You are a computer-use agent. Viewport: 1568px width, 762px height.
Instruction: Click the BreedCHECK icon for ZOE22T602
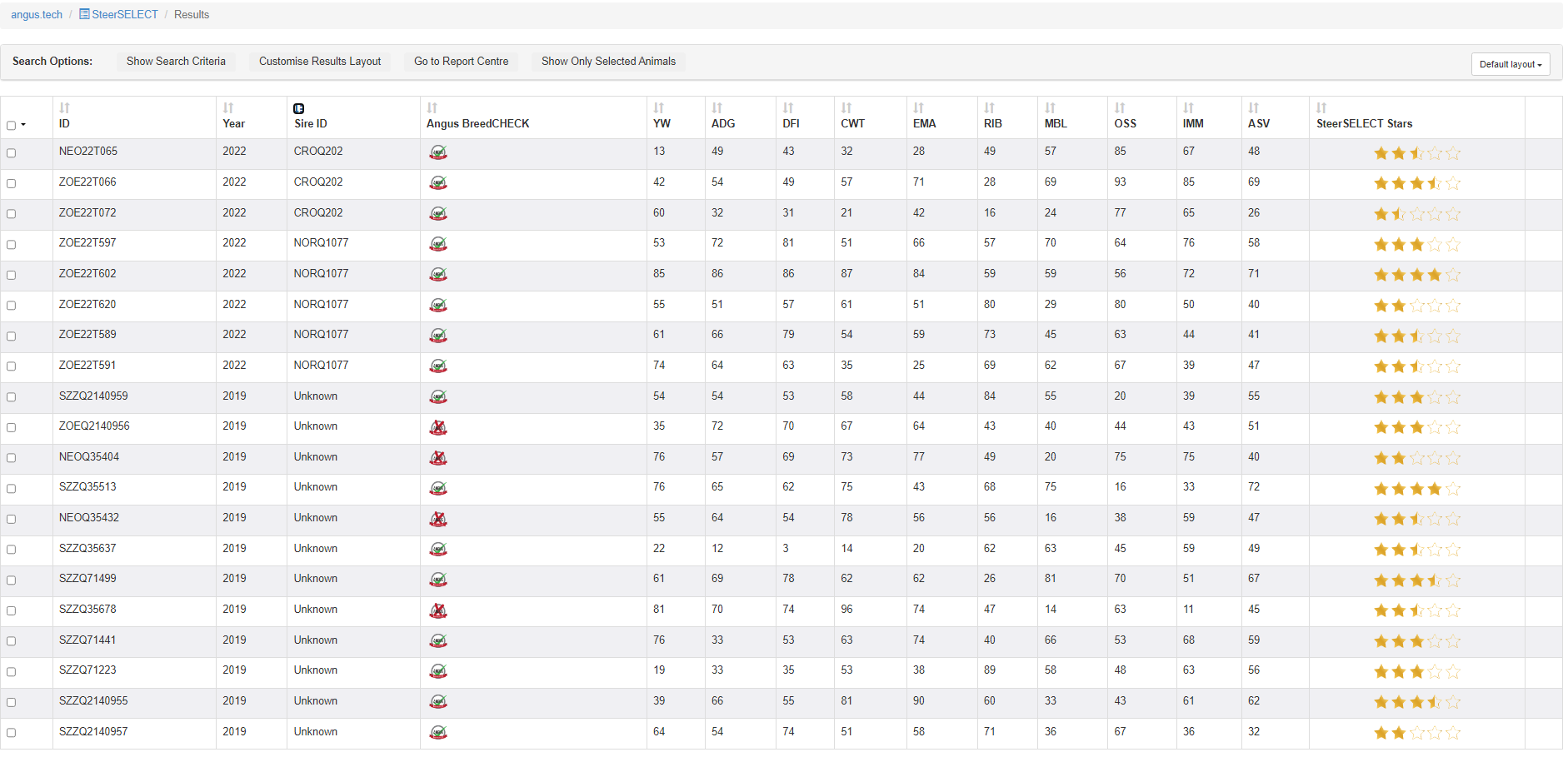[438, 275]
